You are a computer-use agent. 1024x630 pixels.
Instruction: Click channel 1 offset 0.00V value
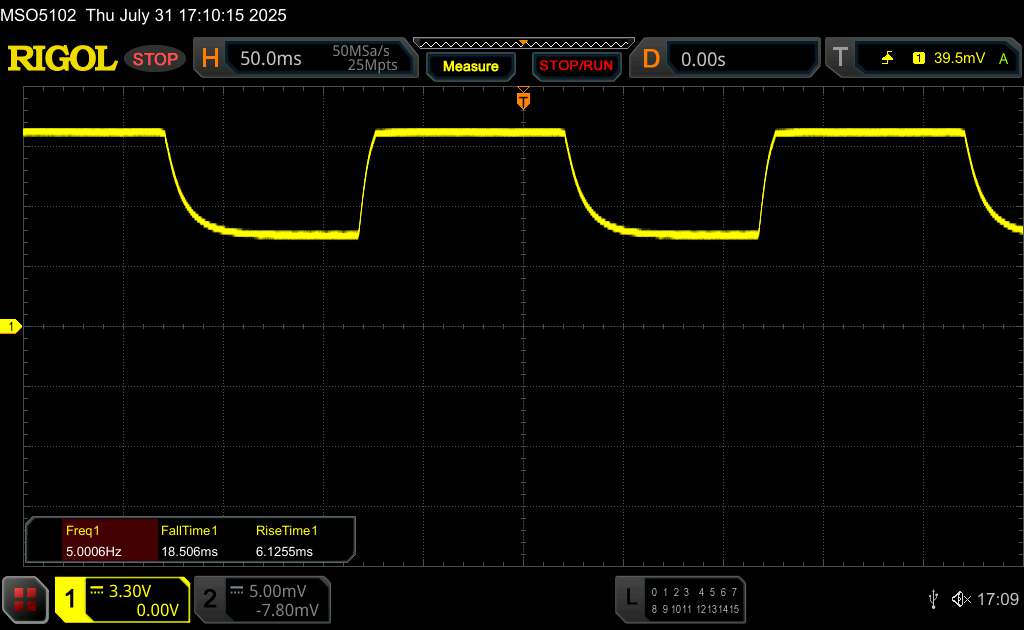pos(157,610)
